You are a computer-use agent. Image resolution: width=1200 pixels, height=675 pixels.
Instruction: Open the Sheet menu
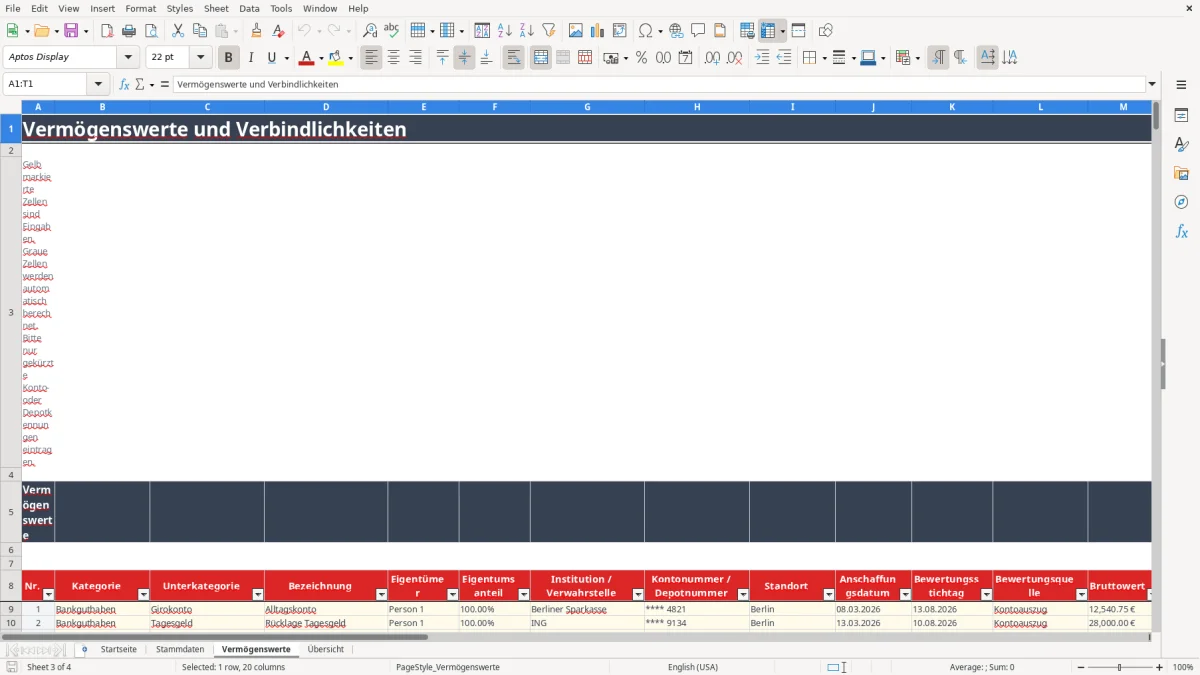216,8
